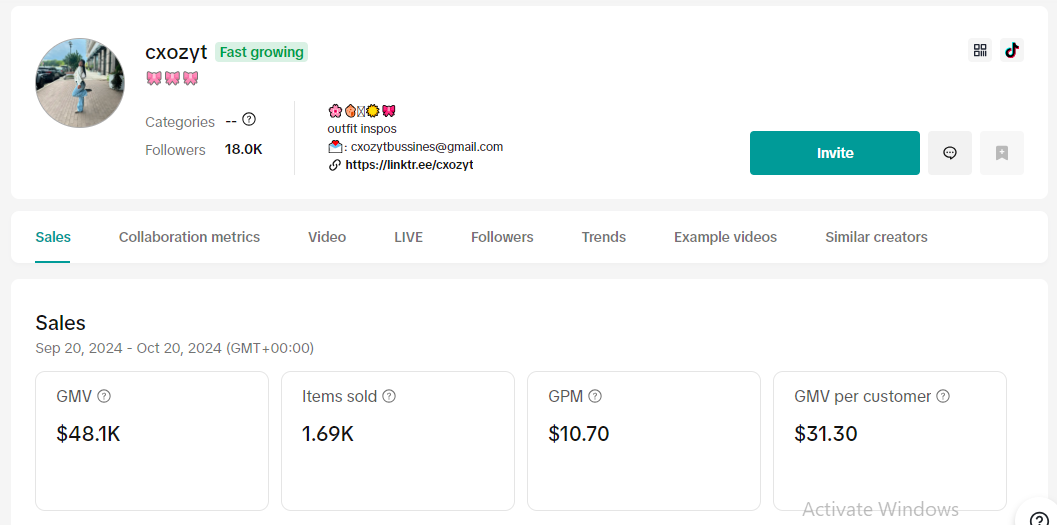
Task: Open the linktr.ee/cxozyt link
Action: (x=409, y=165)
